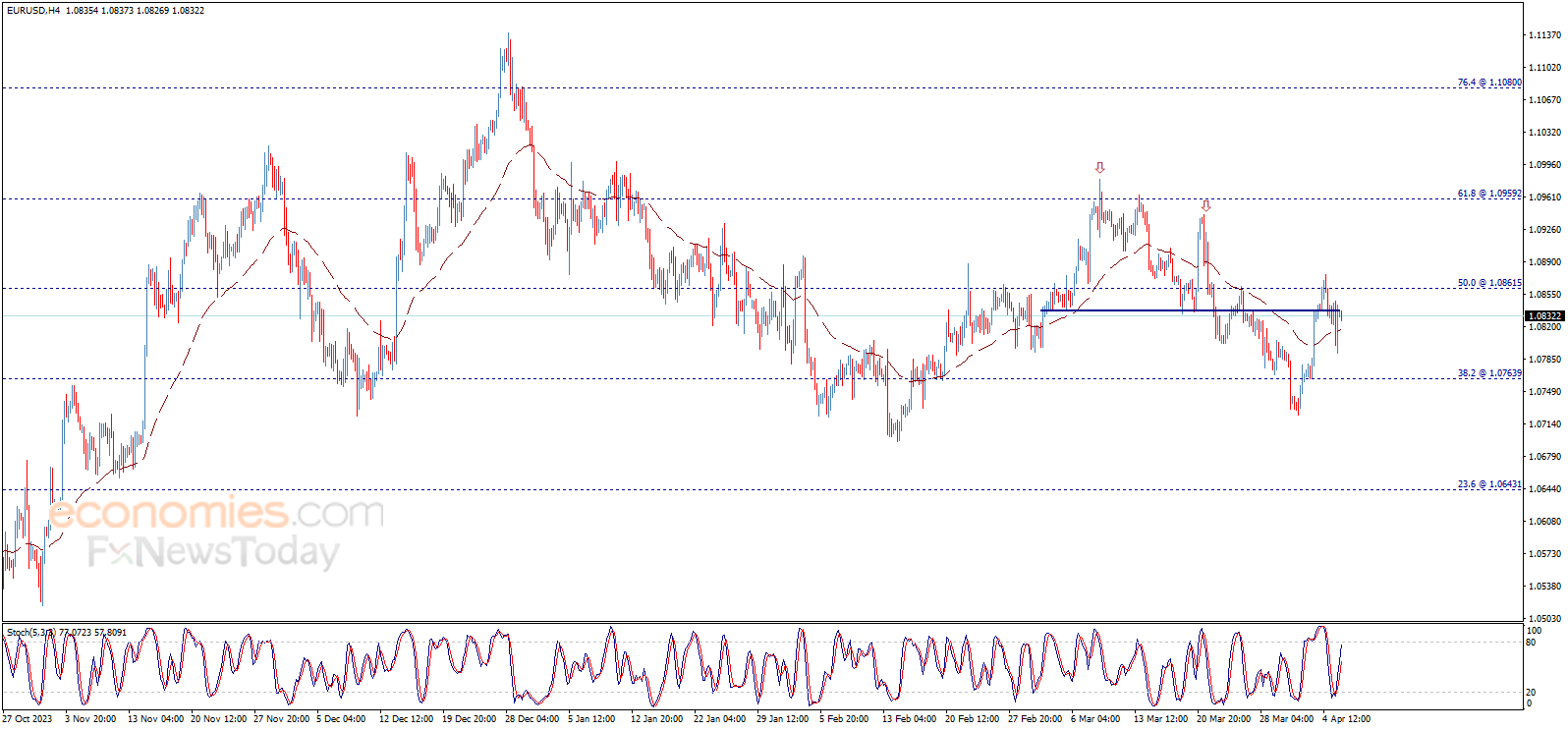Click price axis value 1.11370
Image resolution: width=1568 pixels, height=730 pixels.
1544,35
